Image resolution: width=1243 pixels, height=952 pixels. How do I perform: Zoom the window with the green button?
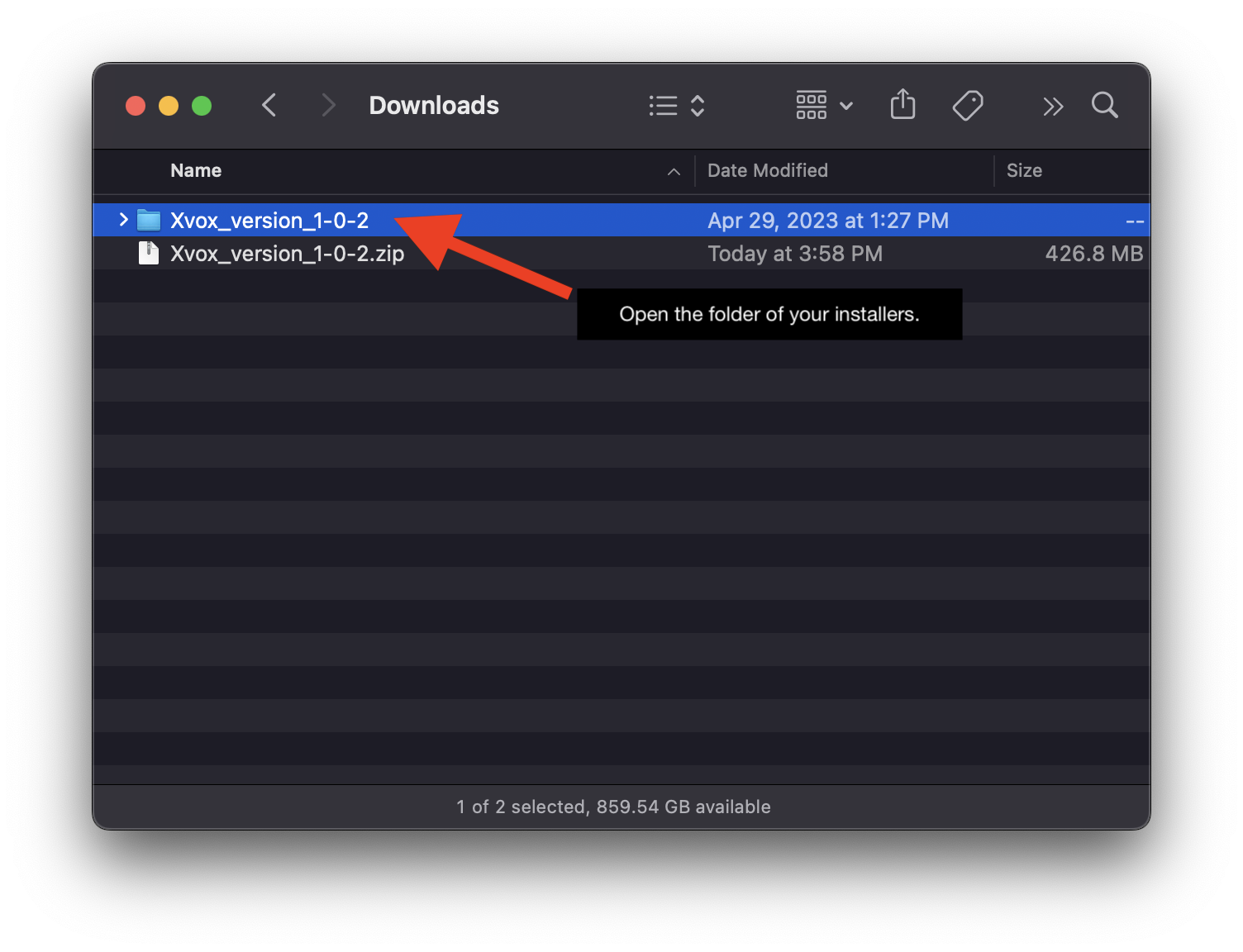pos(202,106)
